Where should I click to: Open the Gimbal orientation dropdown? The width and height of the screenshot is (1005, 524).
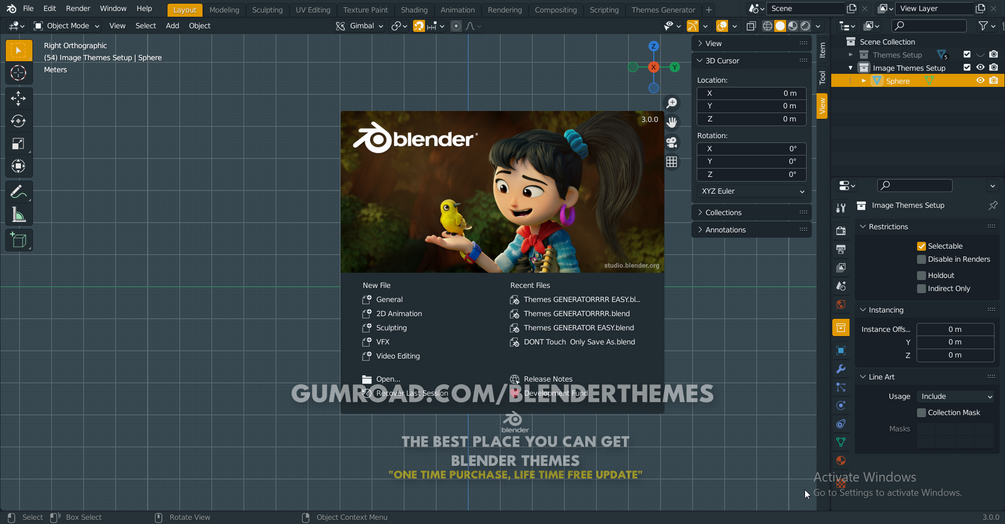click(360, 26)
